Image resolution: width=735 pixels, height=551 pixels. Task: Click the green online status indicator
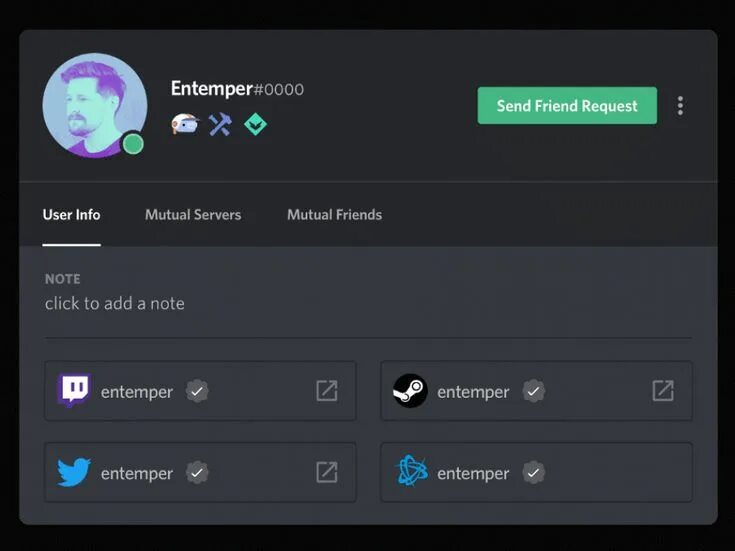[x=133, y=143]
